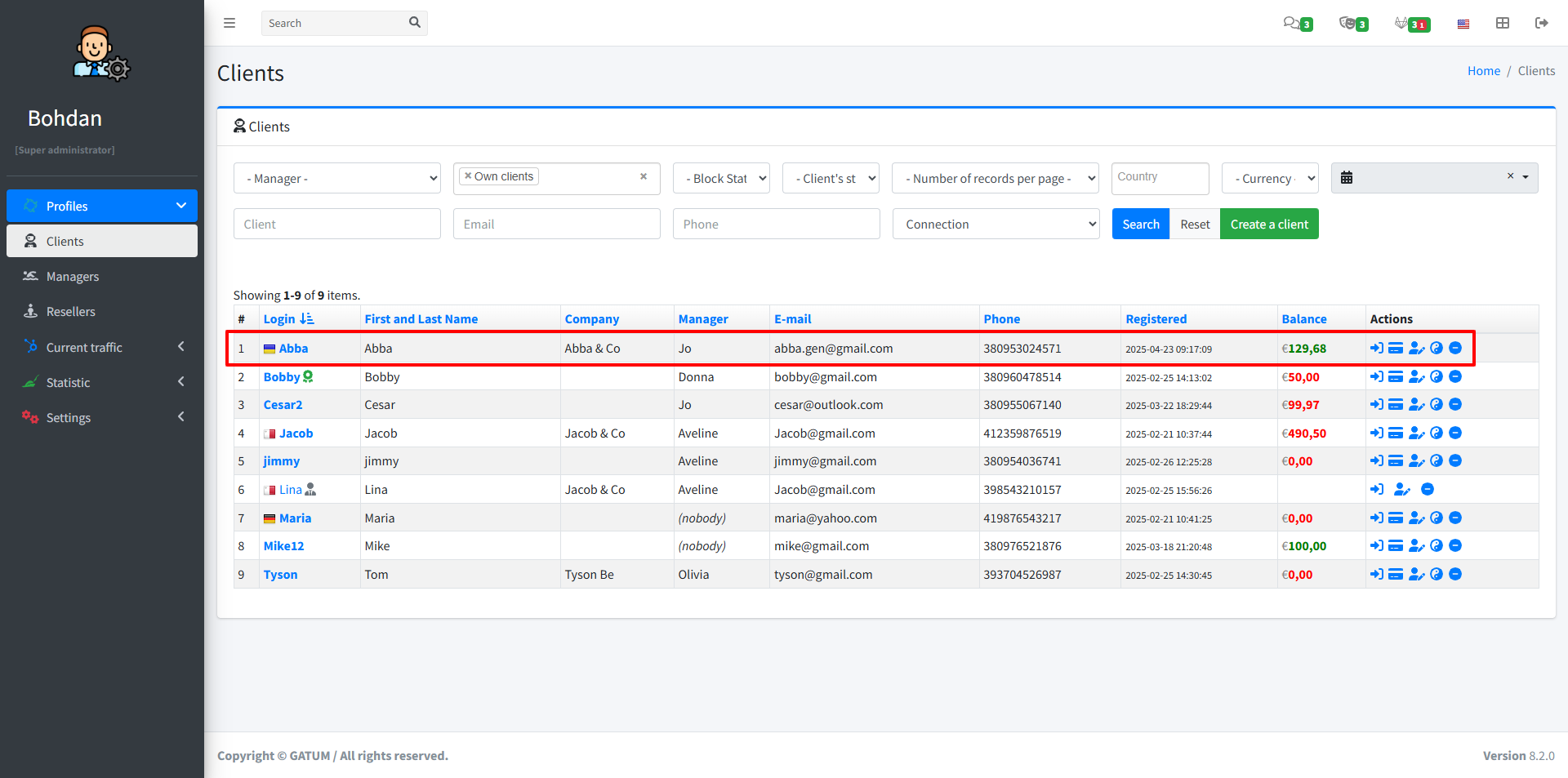Expand the Connection dropdown
The height and width of the screenshot is (778, 1568).
coord(995,225)
